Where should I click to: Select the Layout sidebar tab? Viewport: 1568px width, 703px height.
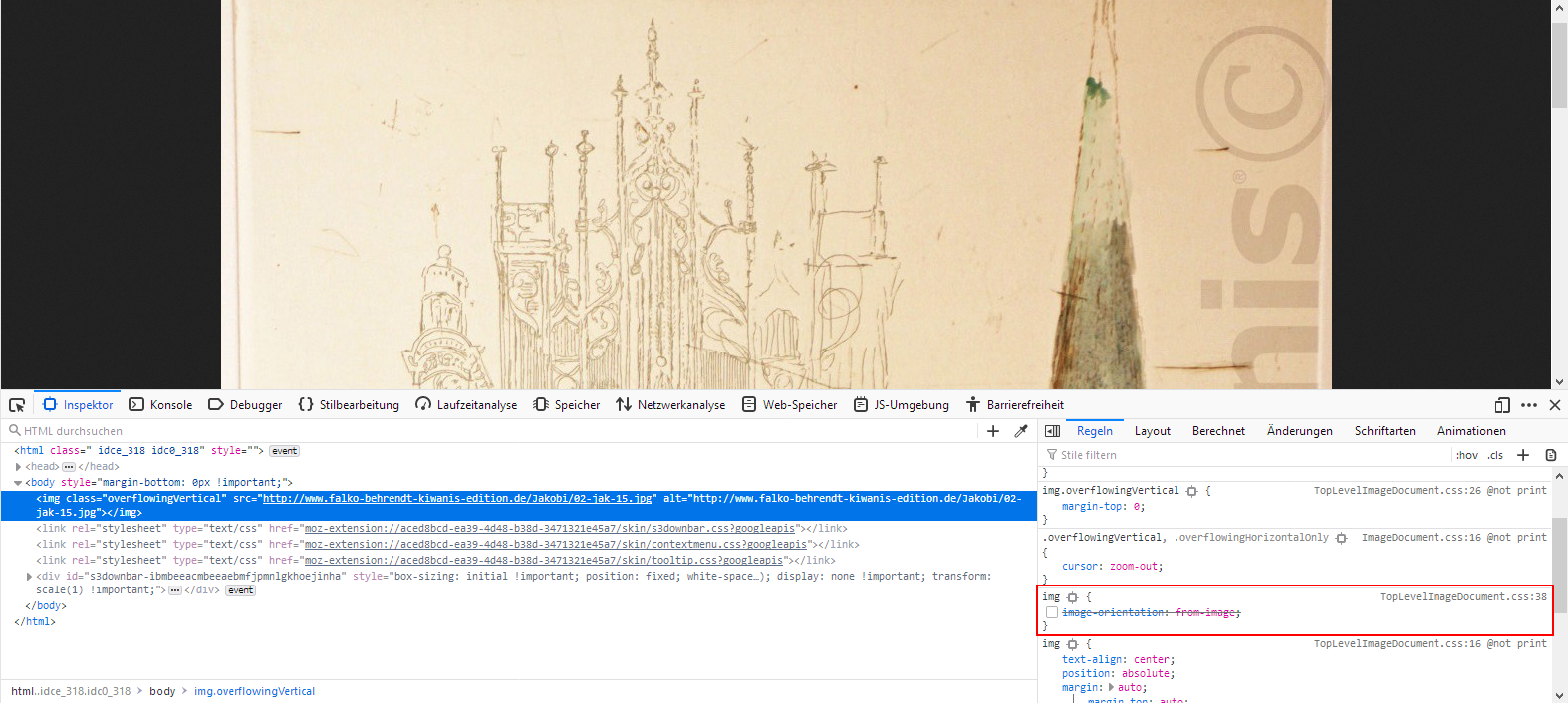[x=1153, y=431]
